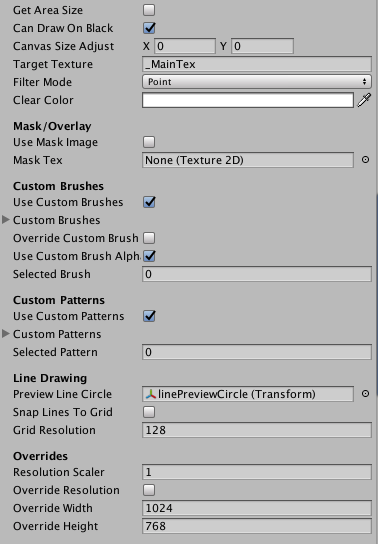Click the linePreviewCircle transform icon
The width and height of the screenshot is (378, 544).
pyautogui.click(x=151, y=394)
